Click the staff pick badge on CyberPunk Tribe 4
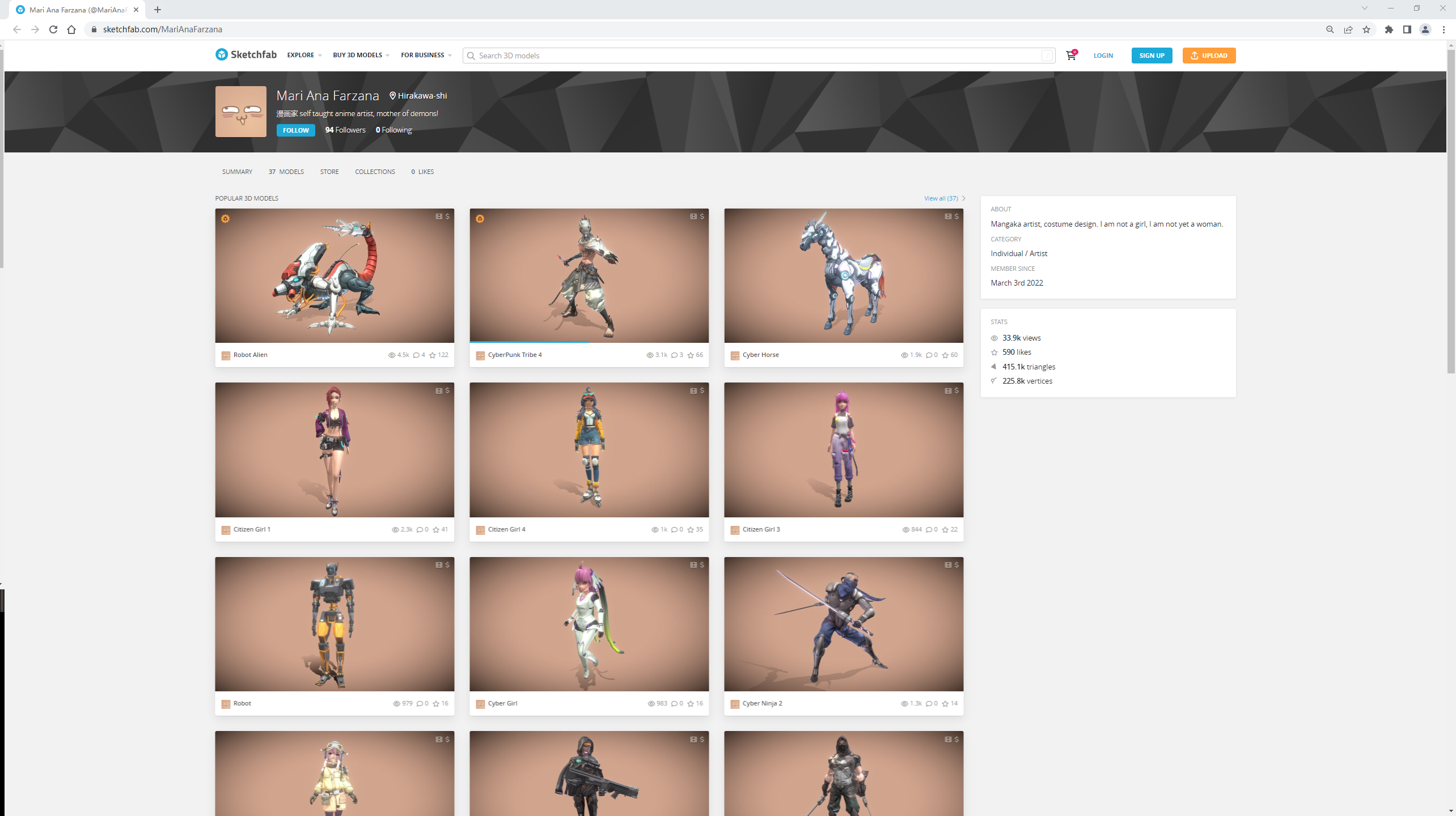 [480, 219]
